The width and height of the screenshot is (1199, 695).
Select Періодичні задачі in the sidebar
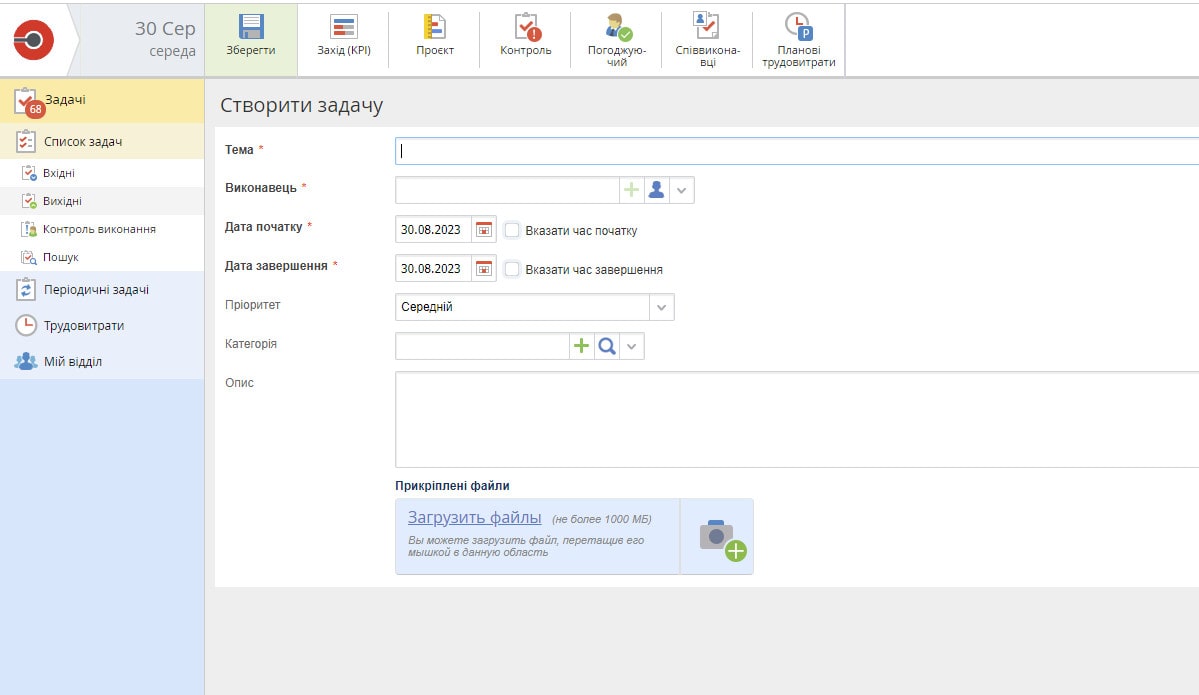pos(96,290)
